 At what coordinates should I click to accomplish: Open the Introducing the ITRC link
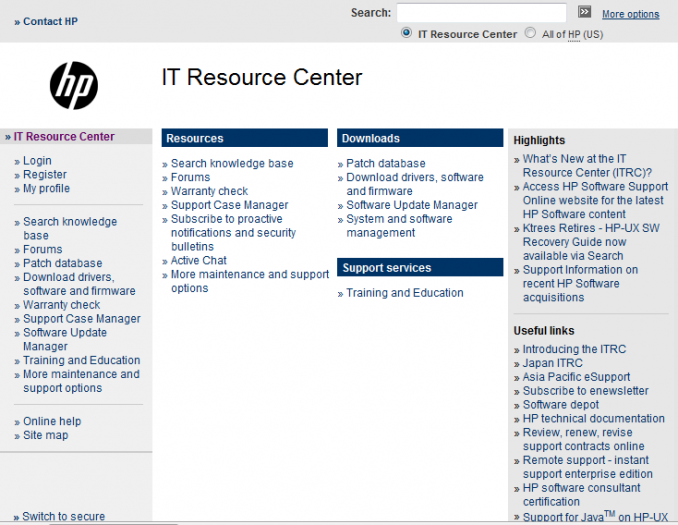pyautogui.click(x=574, y=349)
